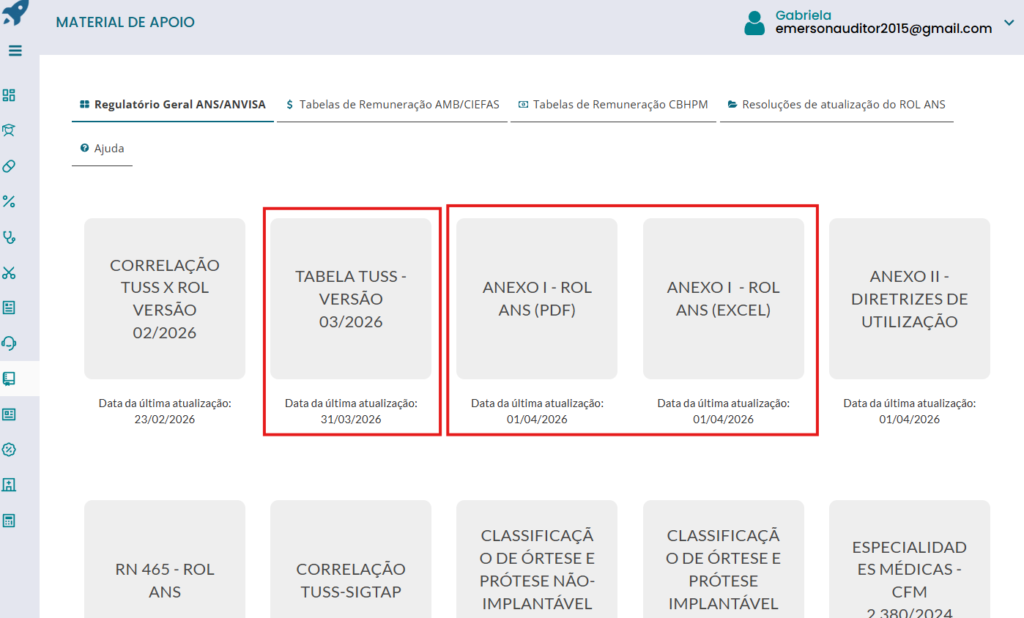The width and height of the screenshot is (1024, 618).
Task: Open the stethoscope icon in sidebar
Action: (x=9, y=237)
